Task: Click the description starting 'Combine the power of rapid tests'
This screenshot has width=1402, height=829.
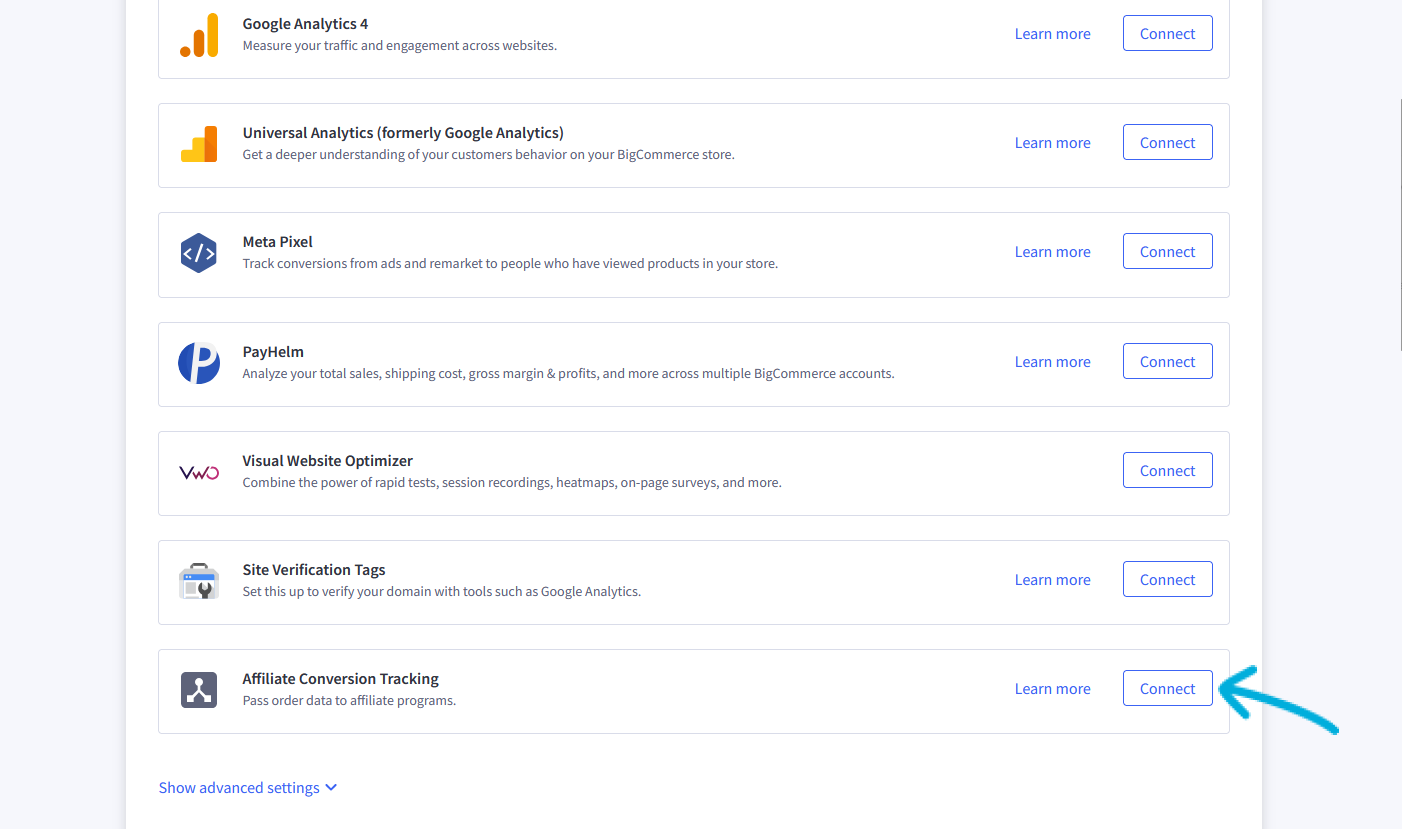Action: (x=512, y=482)
